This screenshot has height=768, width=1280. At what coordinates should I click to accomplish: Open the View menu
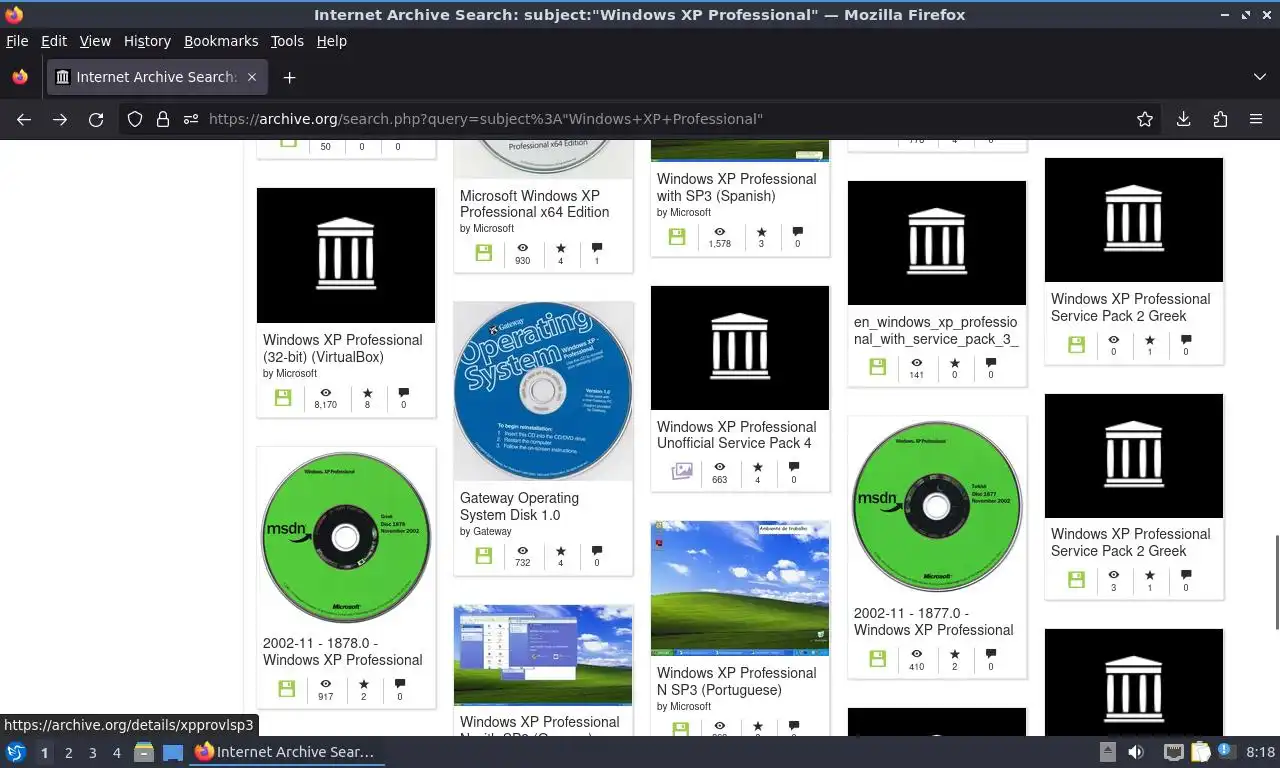click(95, 41)
